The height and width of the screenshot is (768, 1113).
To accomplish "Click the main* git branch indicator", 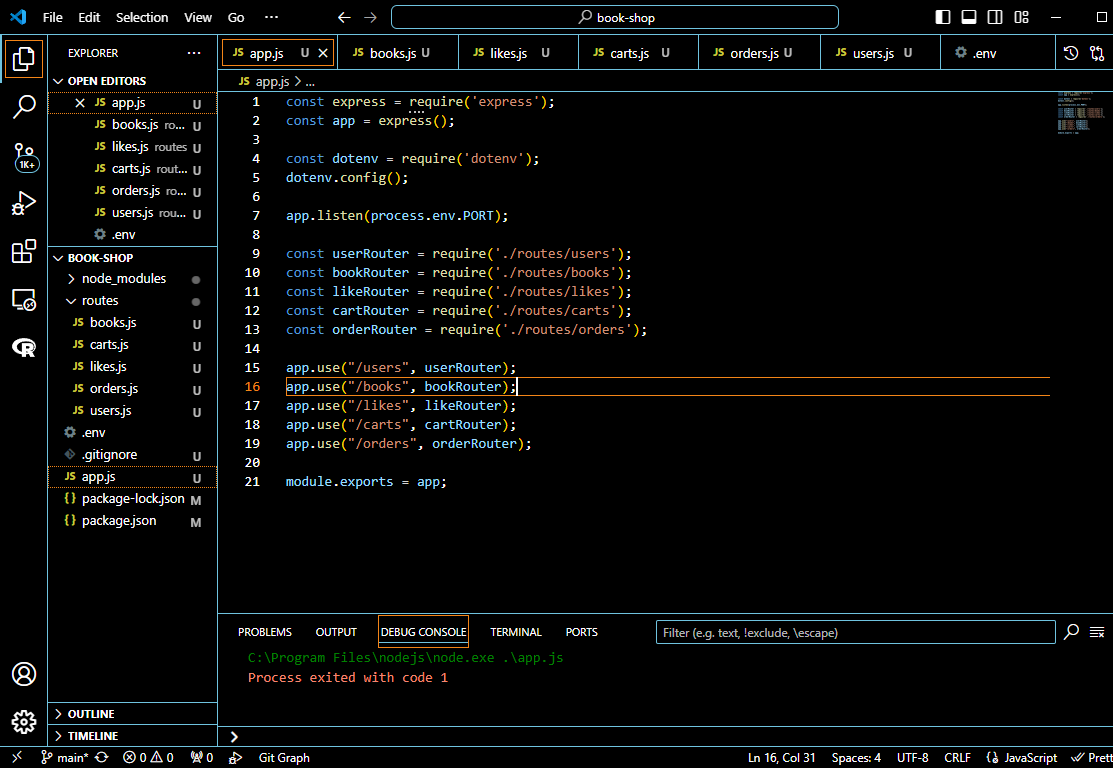I will (x=65, y=757).
